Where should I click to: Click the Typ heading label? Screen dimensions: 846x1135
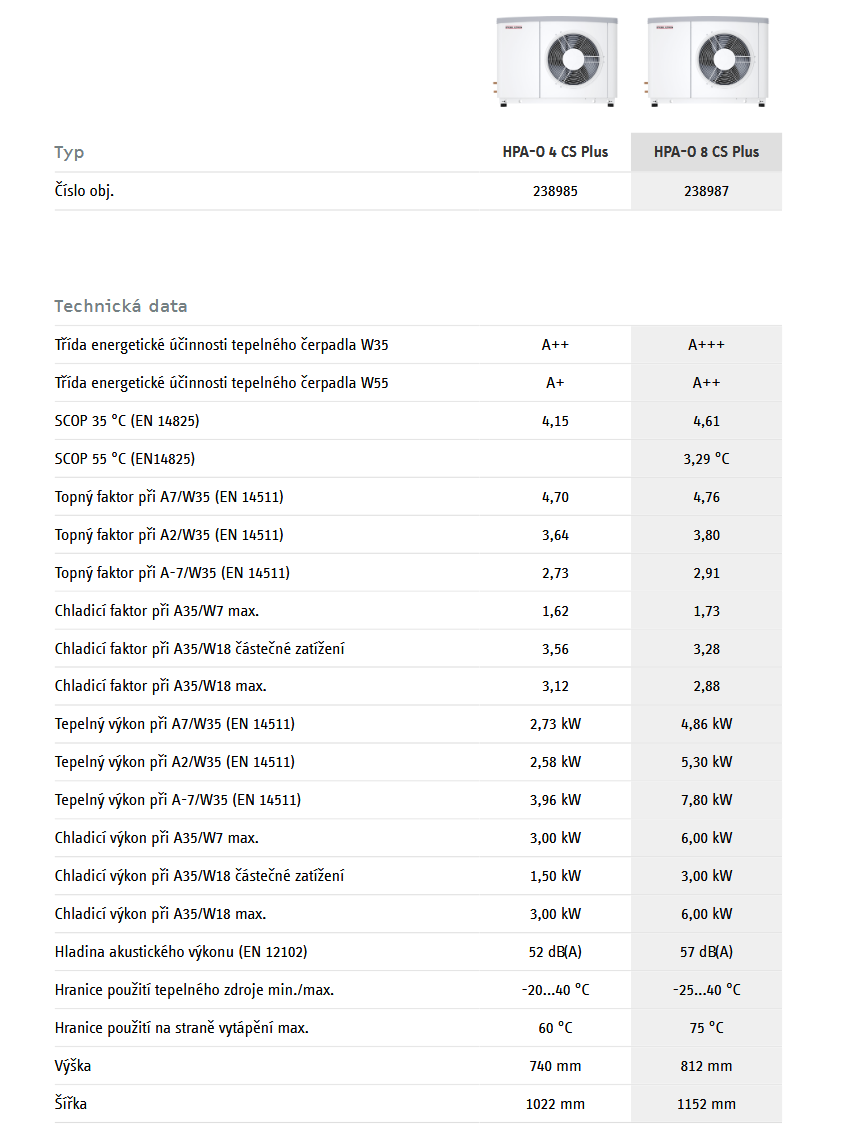[x=69, y=152]
